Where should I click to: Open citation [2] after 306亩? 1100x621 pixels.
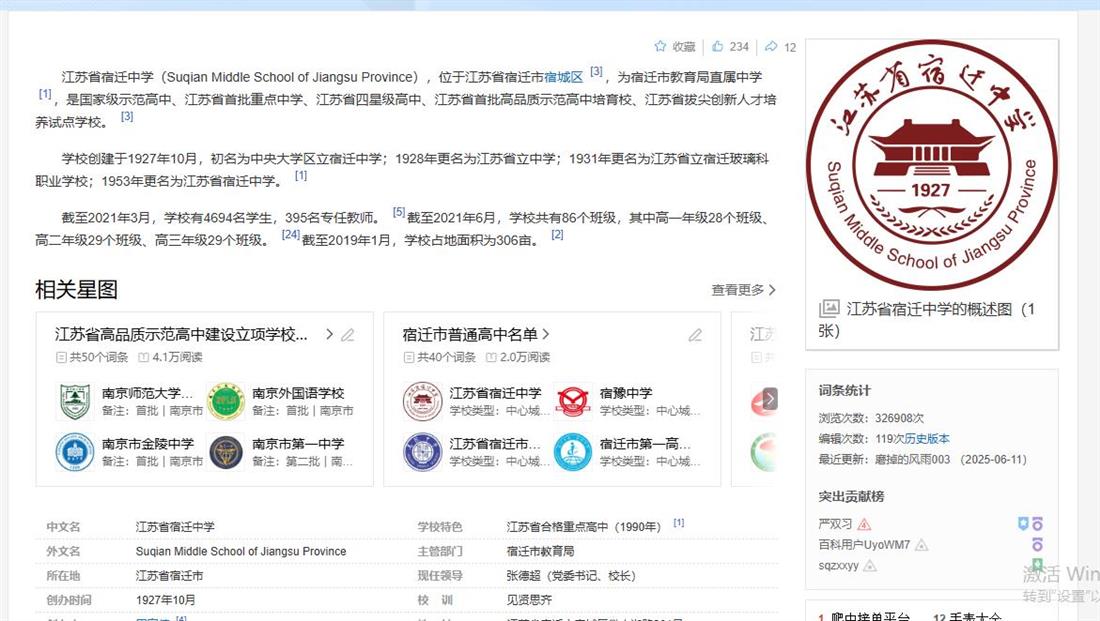click(557, 234)
